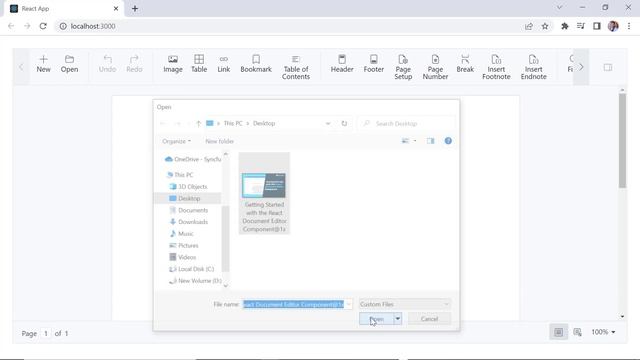640x360 pixels.
Task: Toggle the preview pane icon
Action: (431, 141)
